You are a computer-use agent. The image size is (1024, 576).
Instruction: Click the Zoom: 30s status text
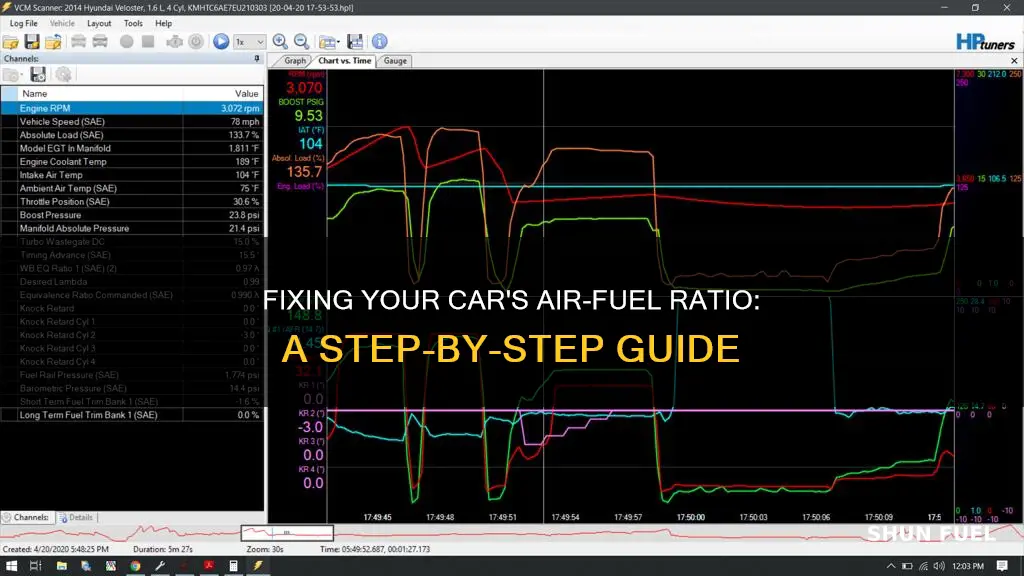coord(264,549)
